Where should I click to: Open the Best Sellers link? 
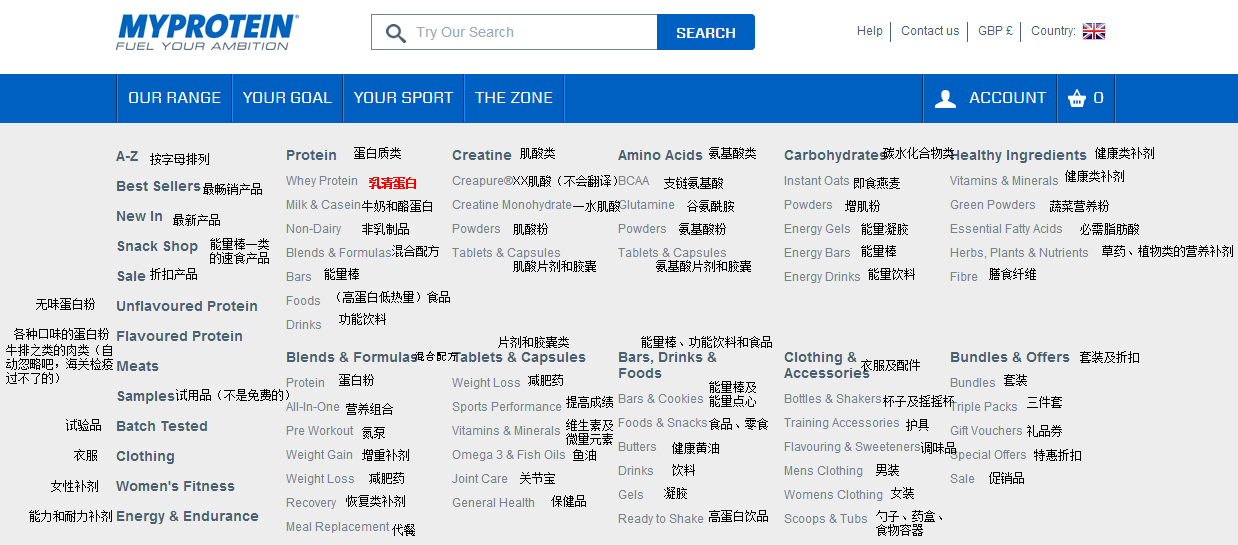[x=158, y=186]
